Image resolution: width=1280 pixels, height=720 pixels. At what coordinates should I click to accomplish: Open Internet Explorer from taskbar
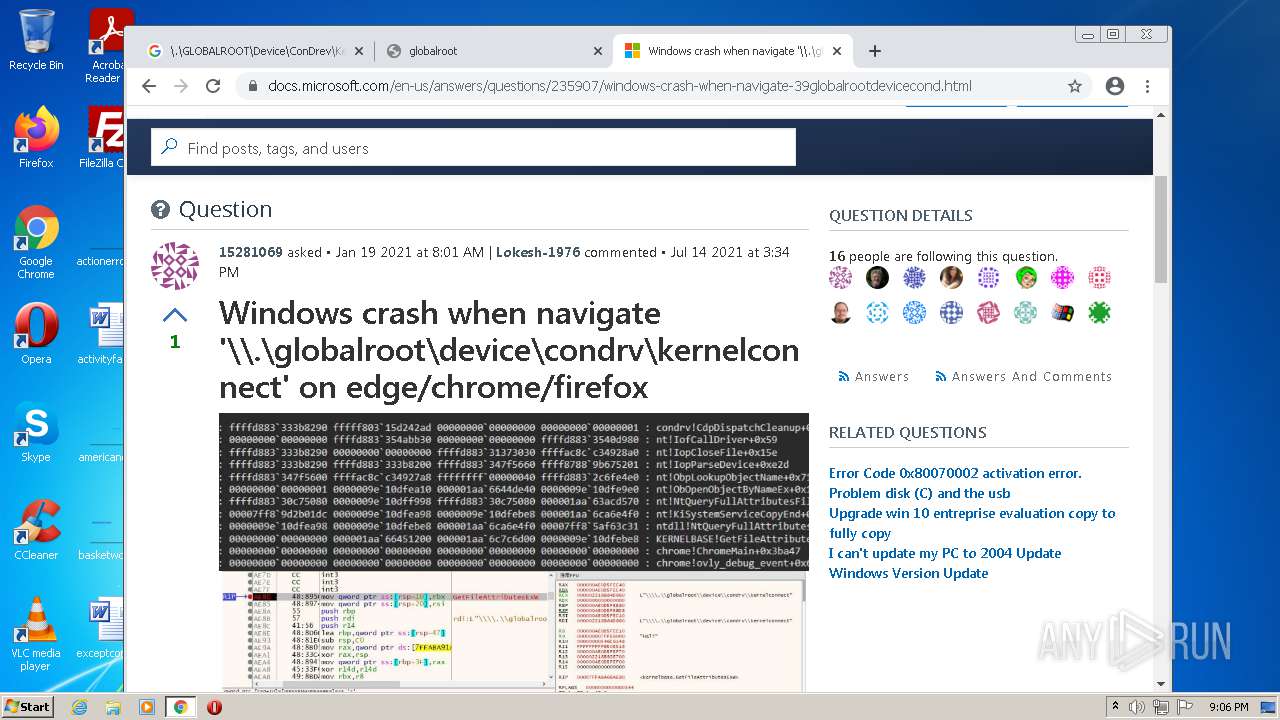[79, 707]
